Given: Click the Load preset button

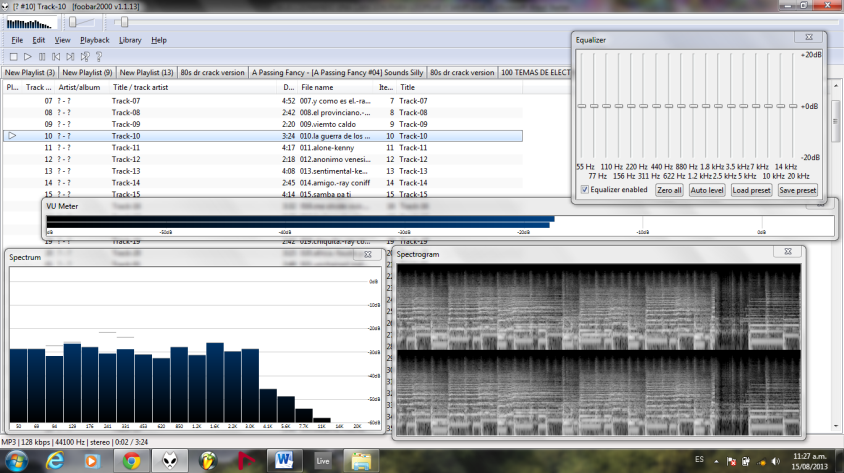Looking at the screenshot, I should (x=751, y=190).
